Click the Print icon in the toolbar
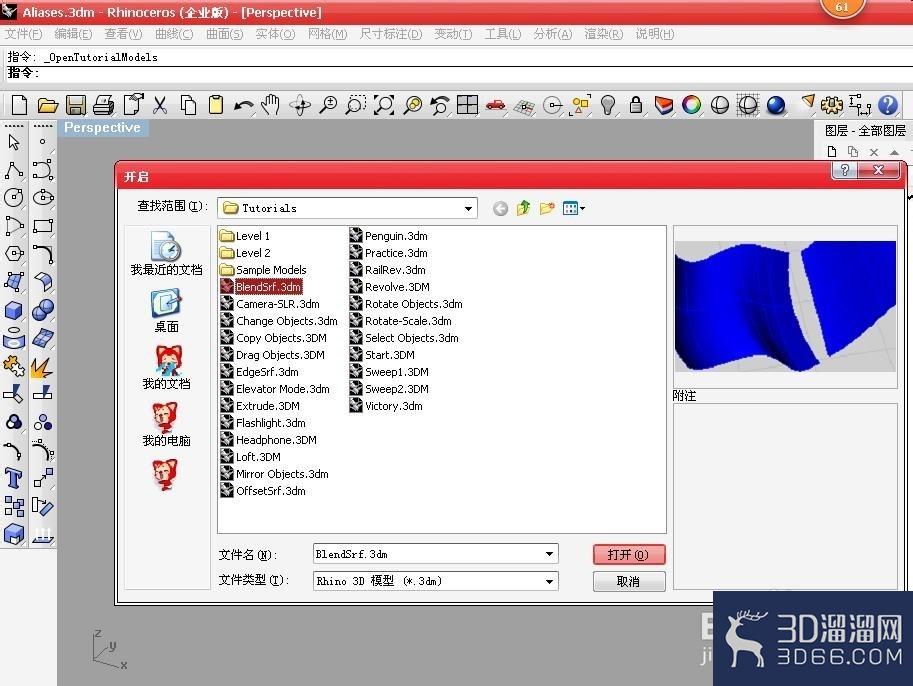The image size is (913, 686). (x=104, y=105)
